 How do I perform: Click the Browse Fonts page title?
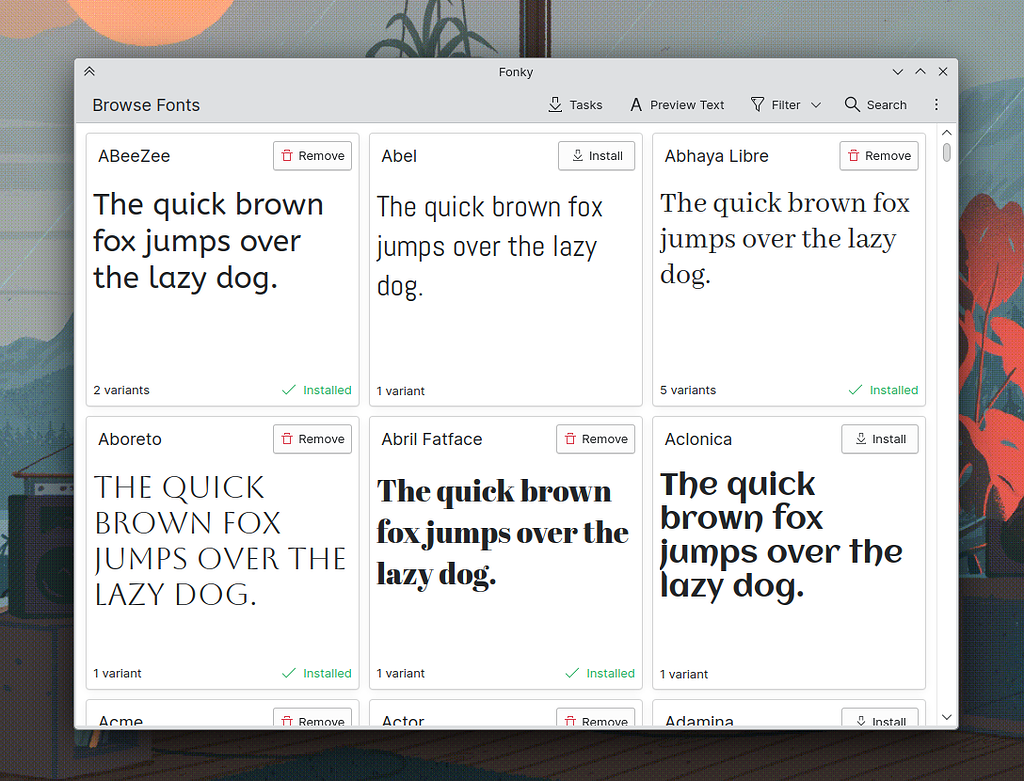(146, 105)
